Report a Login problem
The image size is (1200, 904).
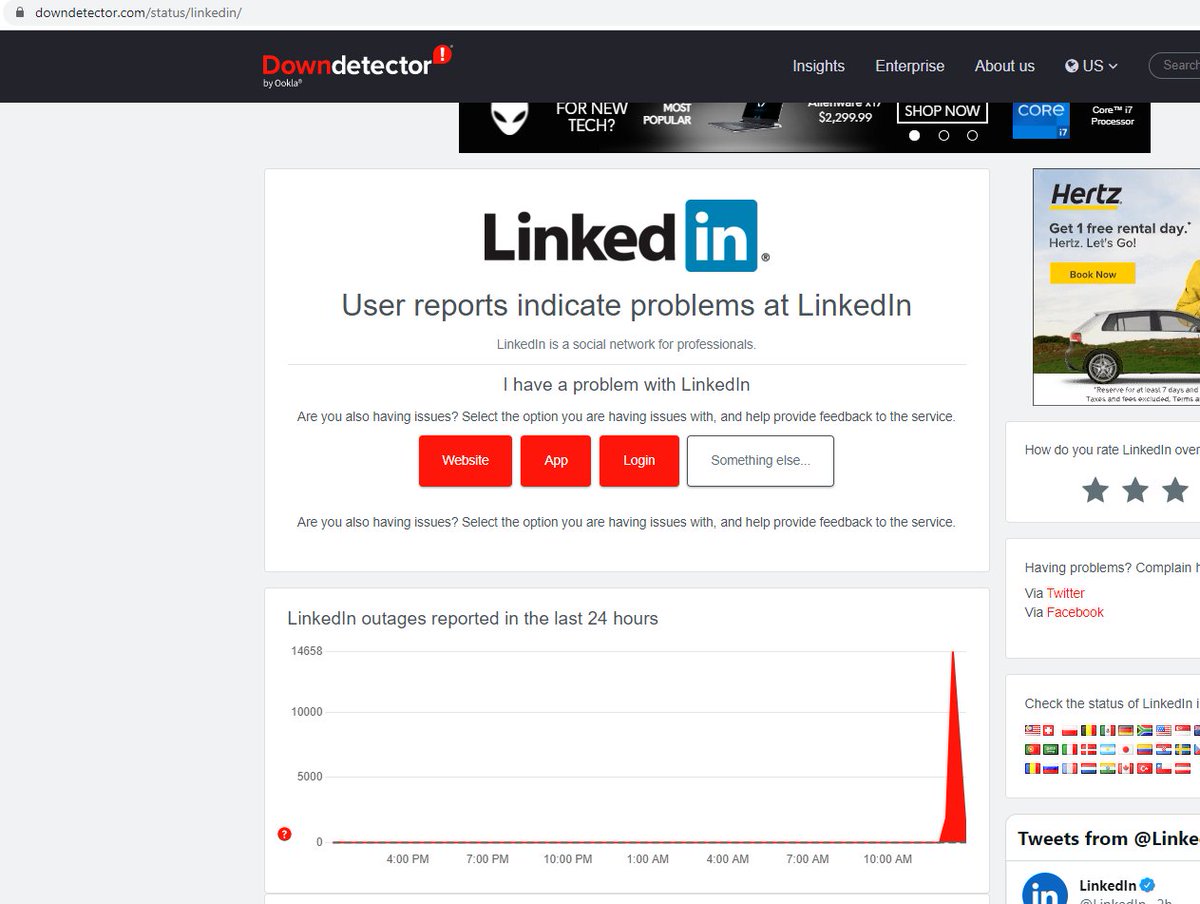tap(639, 461)
